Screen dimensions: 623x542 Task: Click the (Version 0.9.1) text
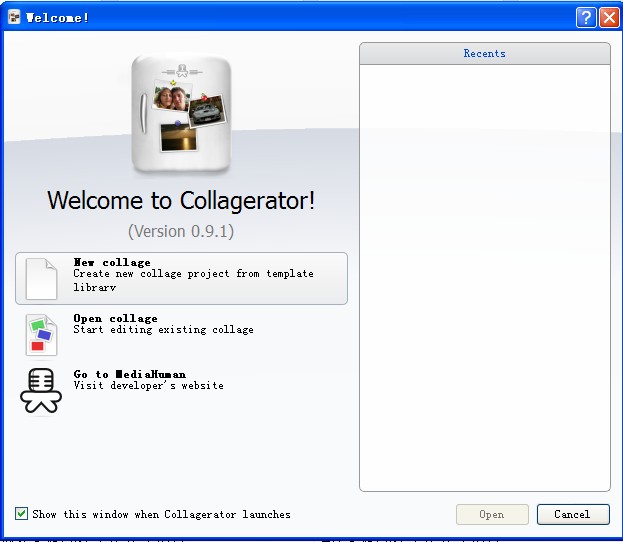click(181, 231)
